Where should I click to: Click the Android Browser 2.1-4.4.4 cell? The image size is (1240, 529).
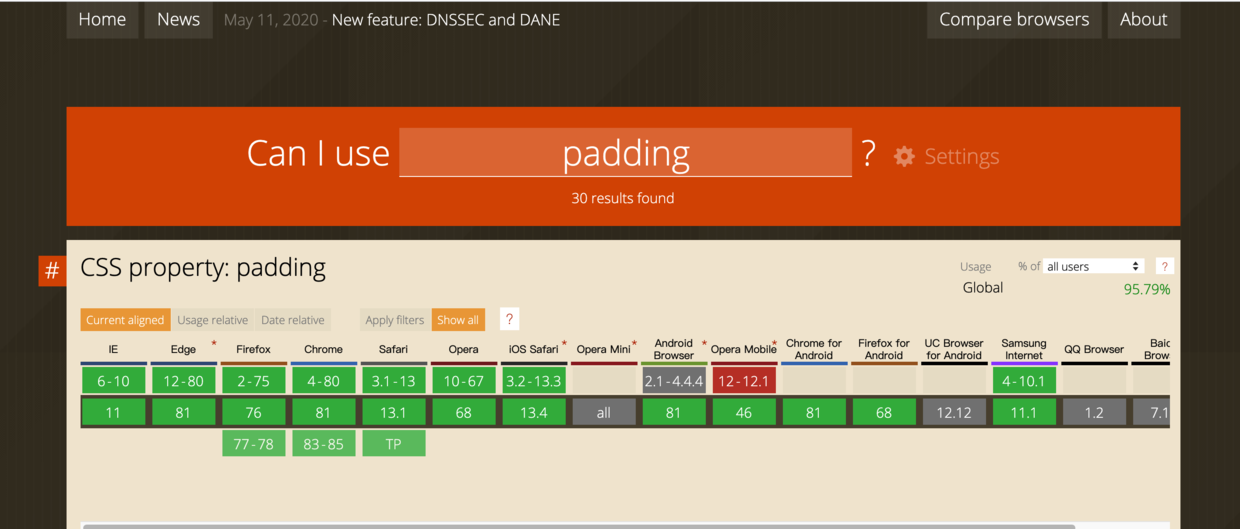pyautogui.click(x=673, y=380)
